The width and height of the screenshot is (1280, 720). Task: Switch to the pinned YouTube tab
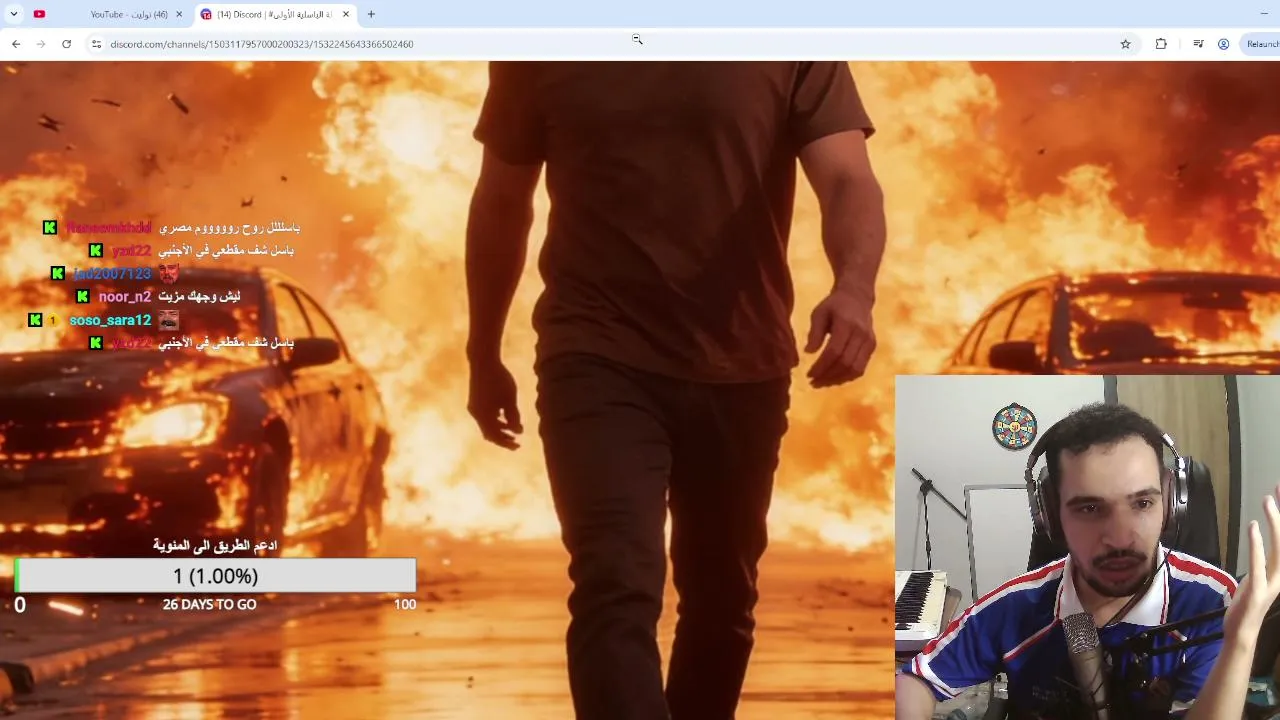39,14
